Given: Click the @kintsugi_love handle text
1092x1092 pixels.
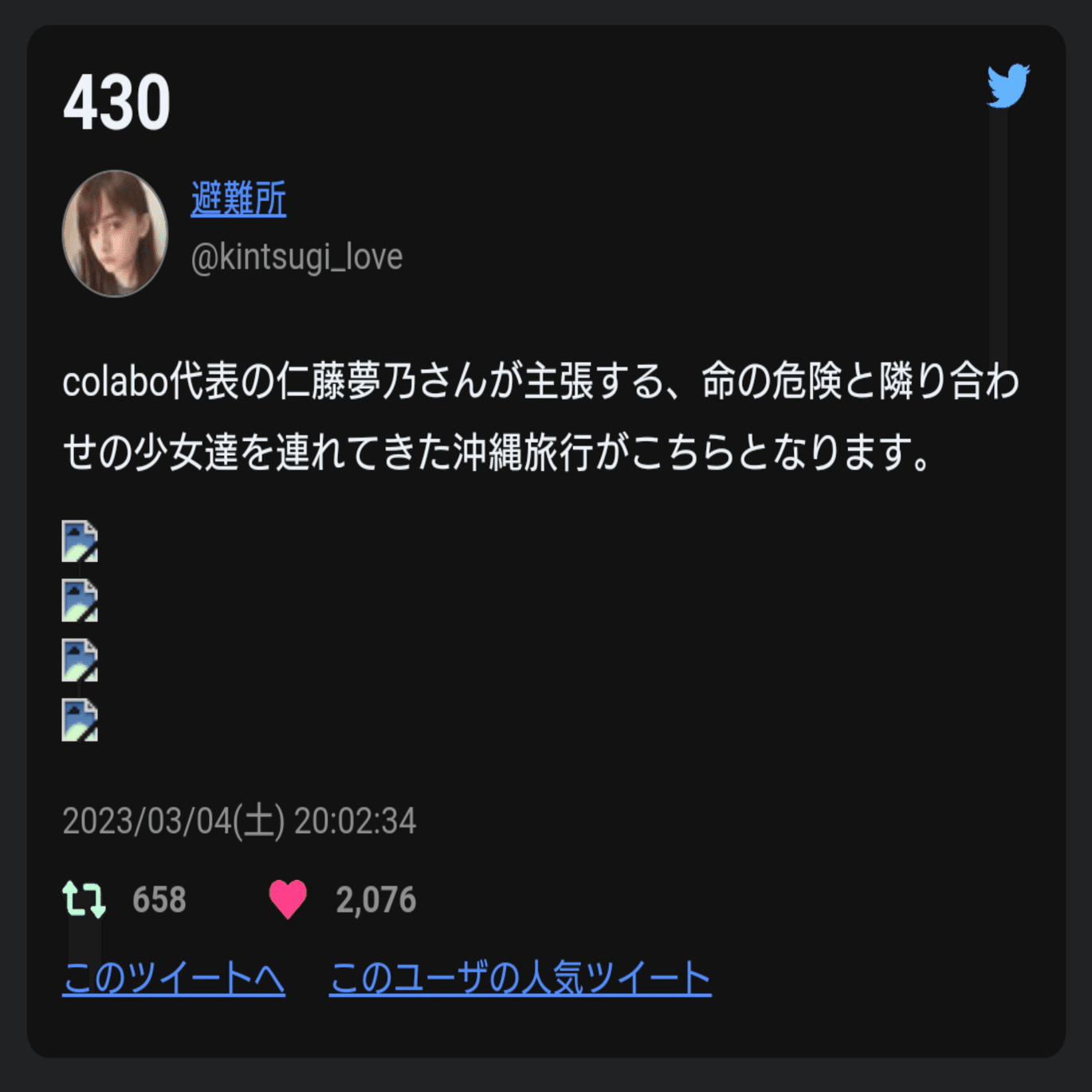Looking at the screenshot, I should click(297, 257).
